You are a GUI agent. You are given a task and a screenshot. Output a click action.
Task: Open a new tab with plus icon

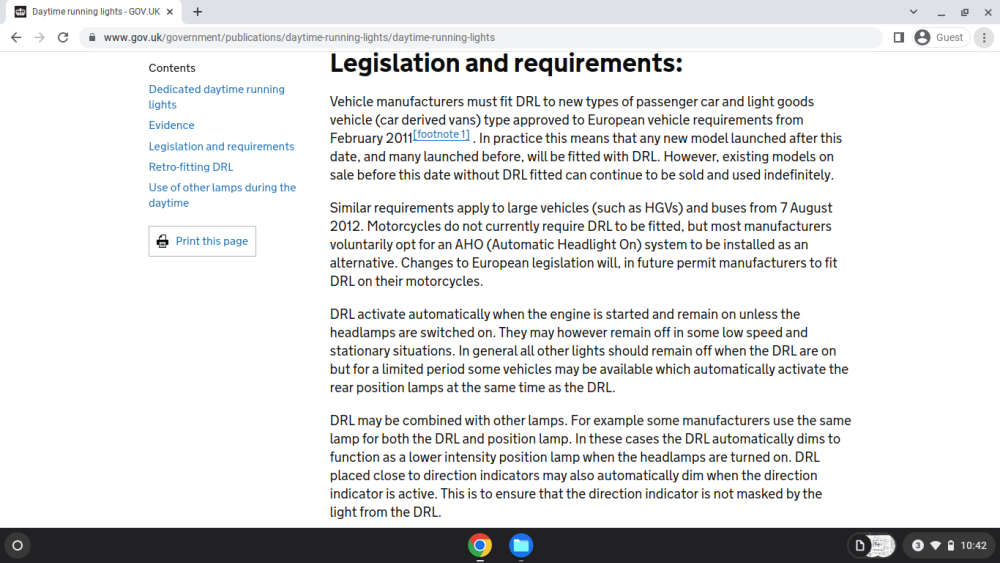(198, 11)
